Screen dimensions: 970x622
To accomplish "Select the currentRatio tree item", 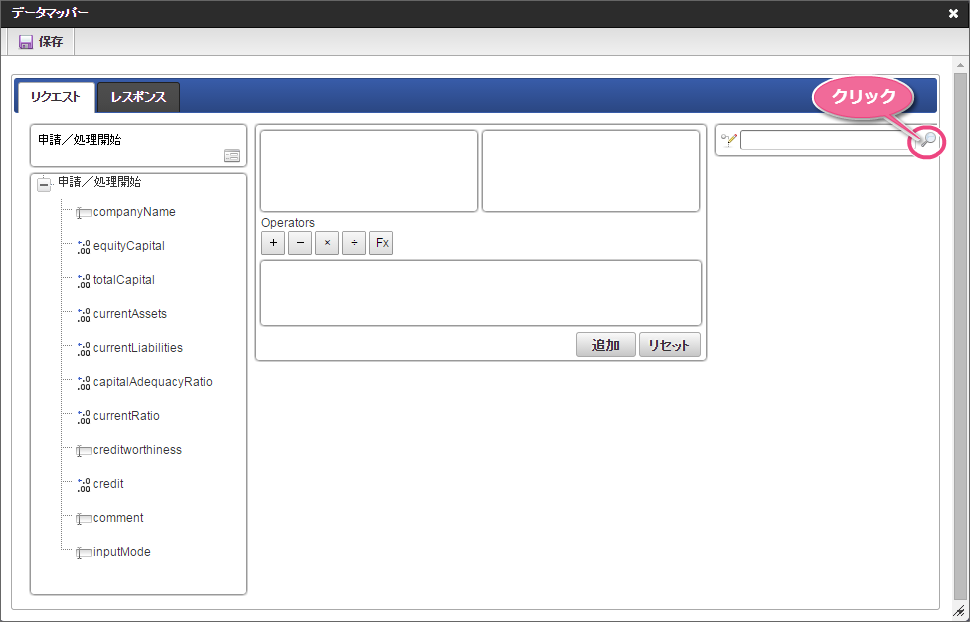I will (126, 417).
